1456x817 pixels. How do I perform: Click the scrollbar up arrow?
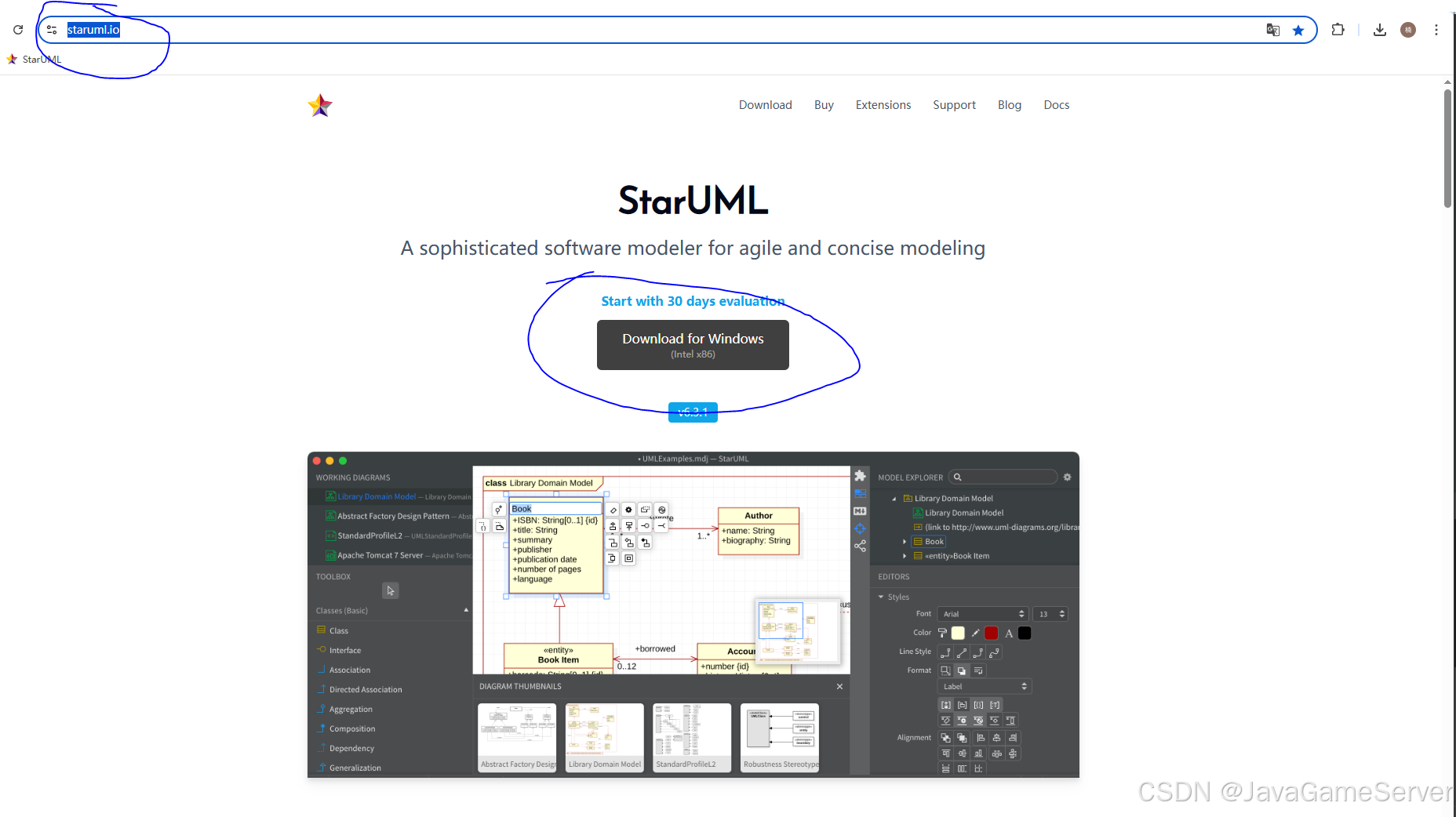[1447, 82]
